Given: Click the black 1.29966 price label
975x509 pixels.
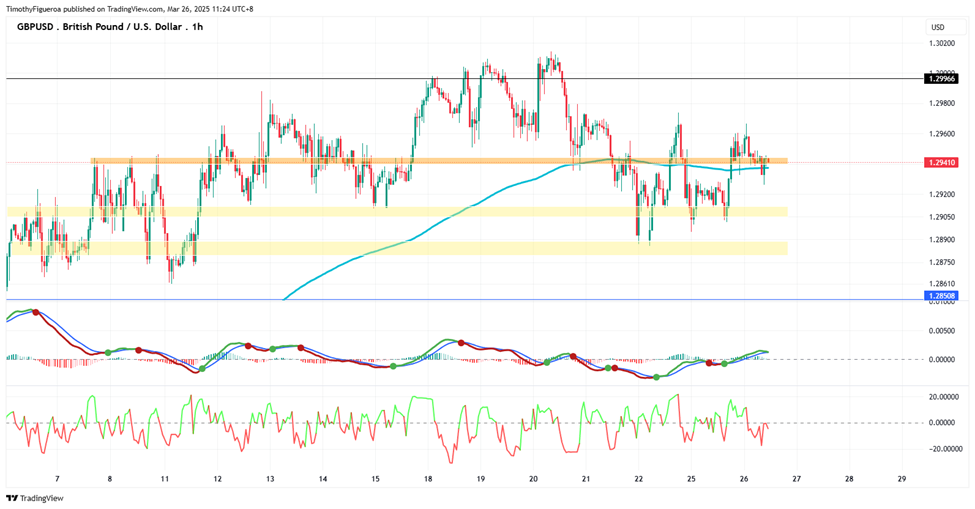Looking at the screenshot, I should (941, 79).
